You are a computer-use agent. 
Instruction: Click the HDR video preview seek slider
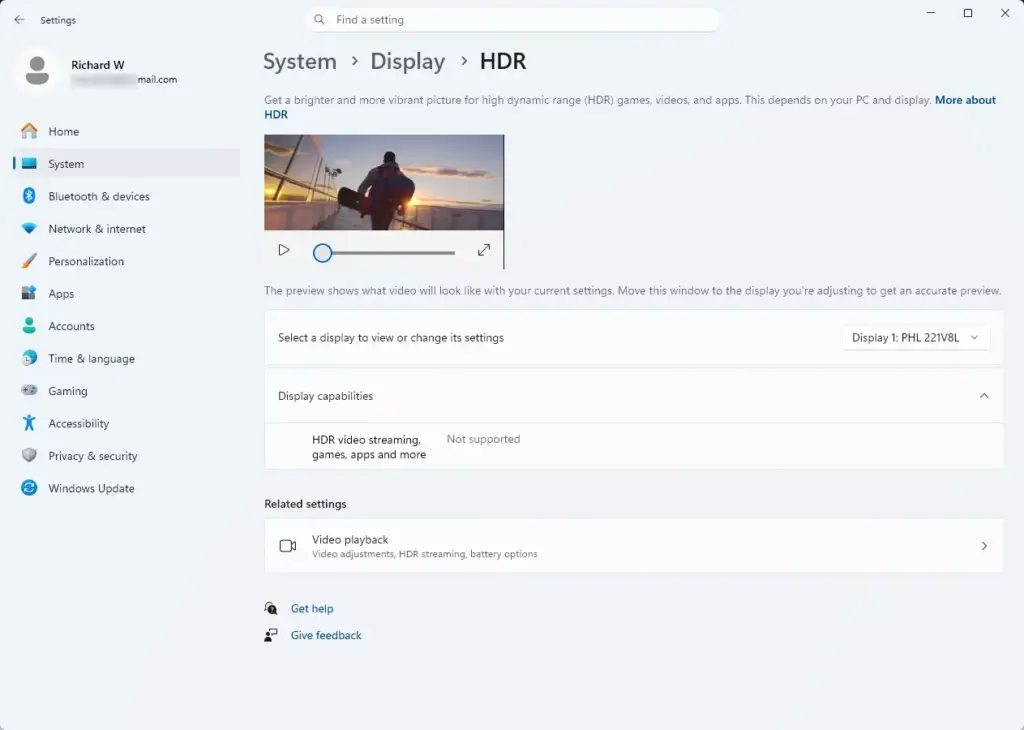point(383,253)
